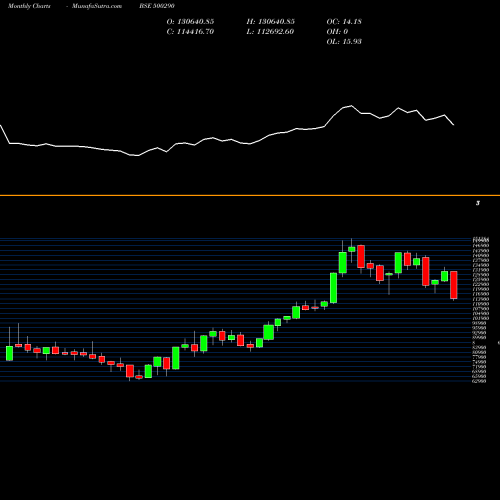Screen dimensions: 500x500
Task: Click the 'MunafaSutra.com' site label
Action: [97, 6]
